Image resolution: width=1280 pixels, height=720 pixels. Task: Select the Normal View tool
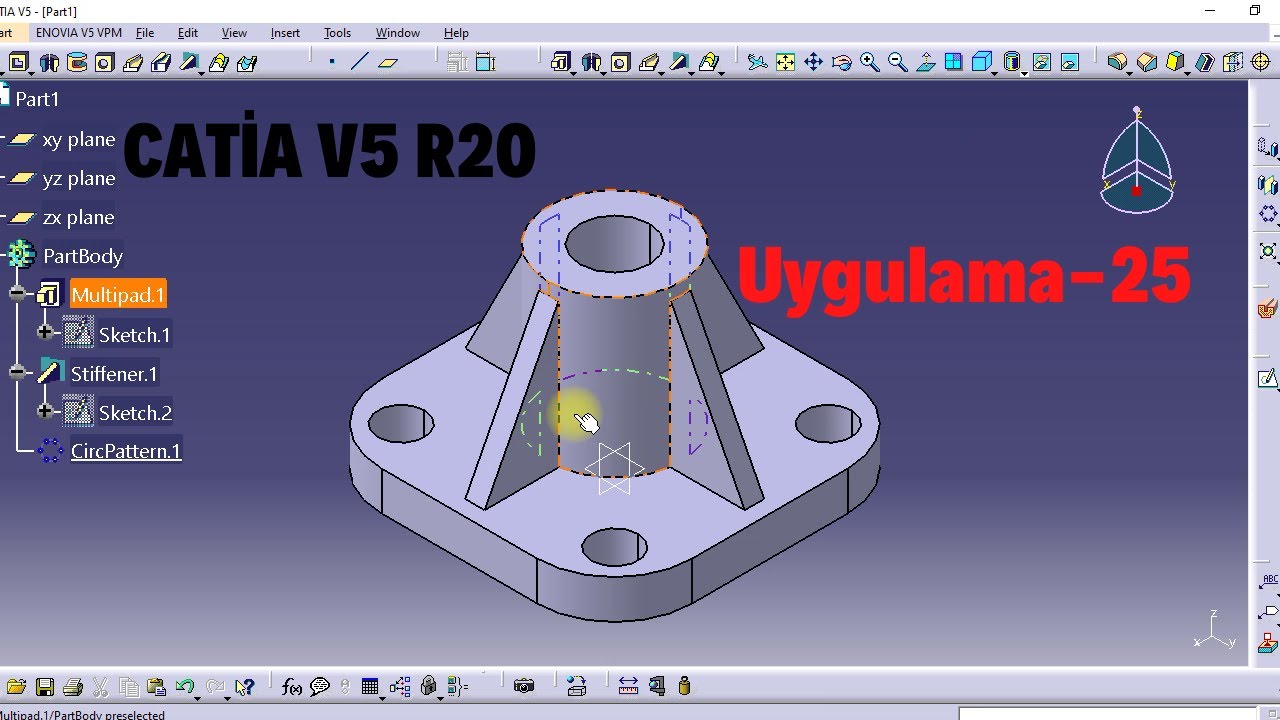[x=926, y=62]
